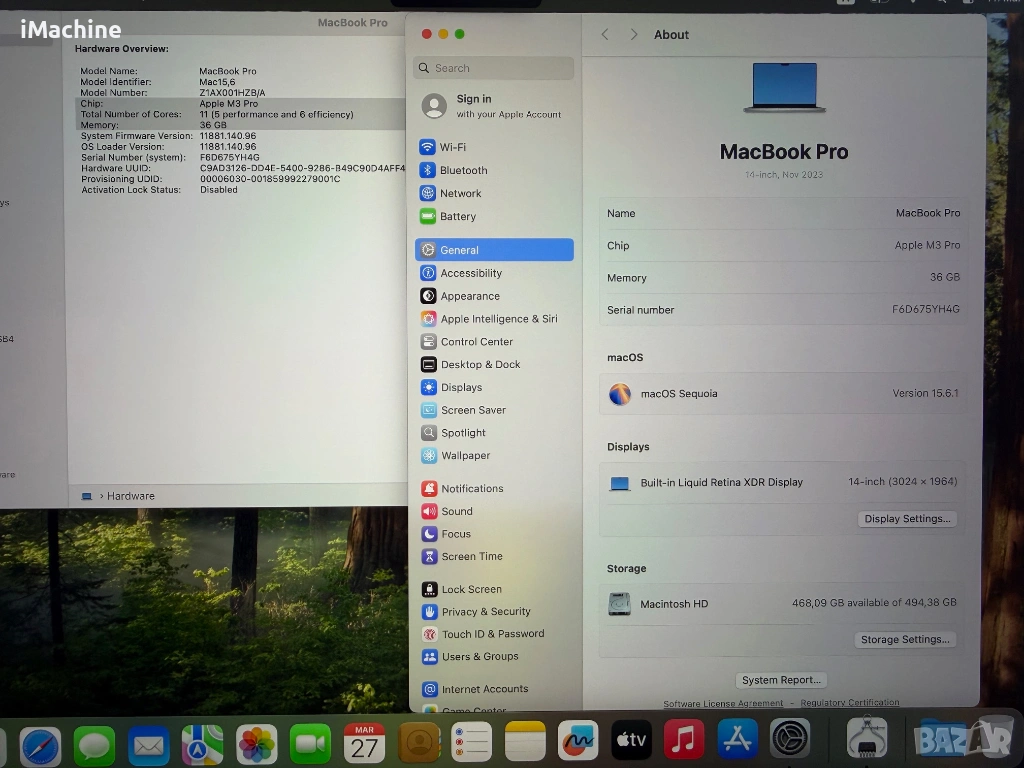Open Touch ID & Password settings
This screenshot has height=768, width=1024.
pyautogui.click(x=492, y=634)
